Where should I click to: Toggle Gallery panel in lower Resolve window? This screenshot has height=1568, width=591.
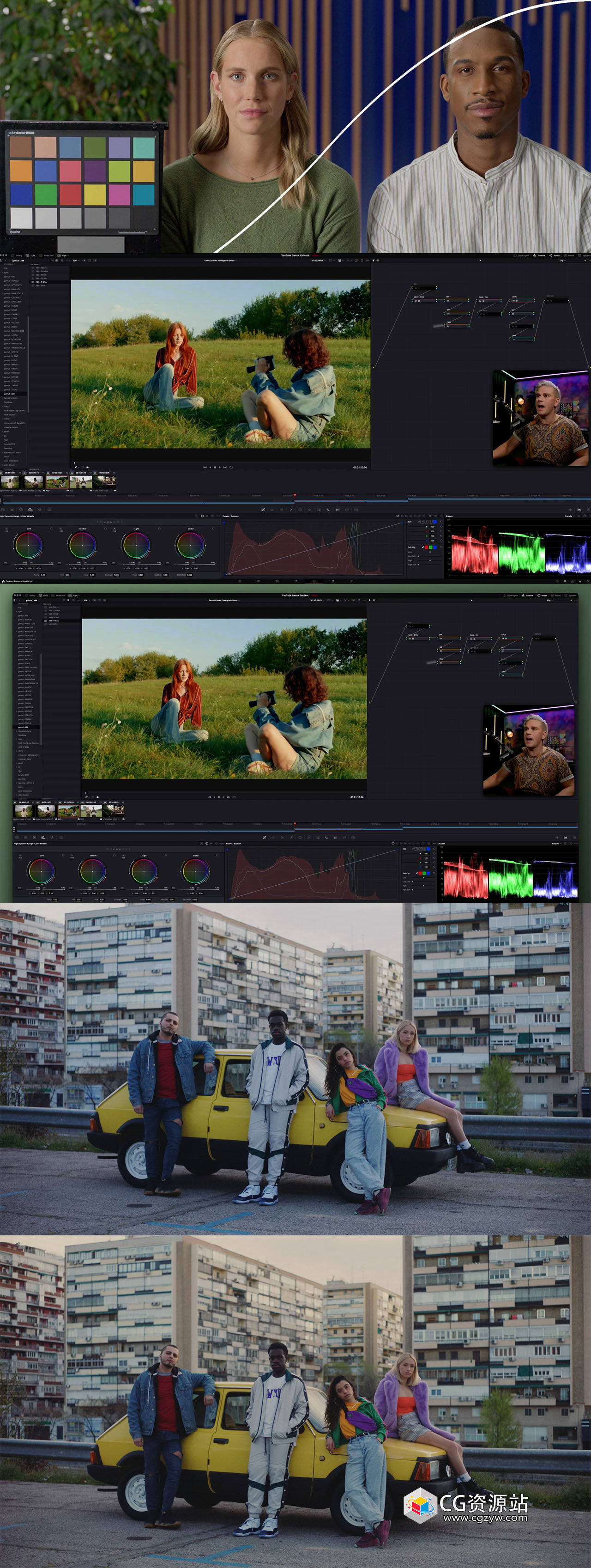click(30, 596)
